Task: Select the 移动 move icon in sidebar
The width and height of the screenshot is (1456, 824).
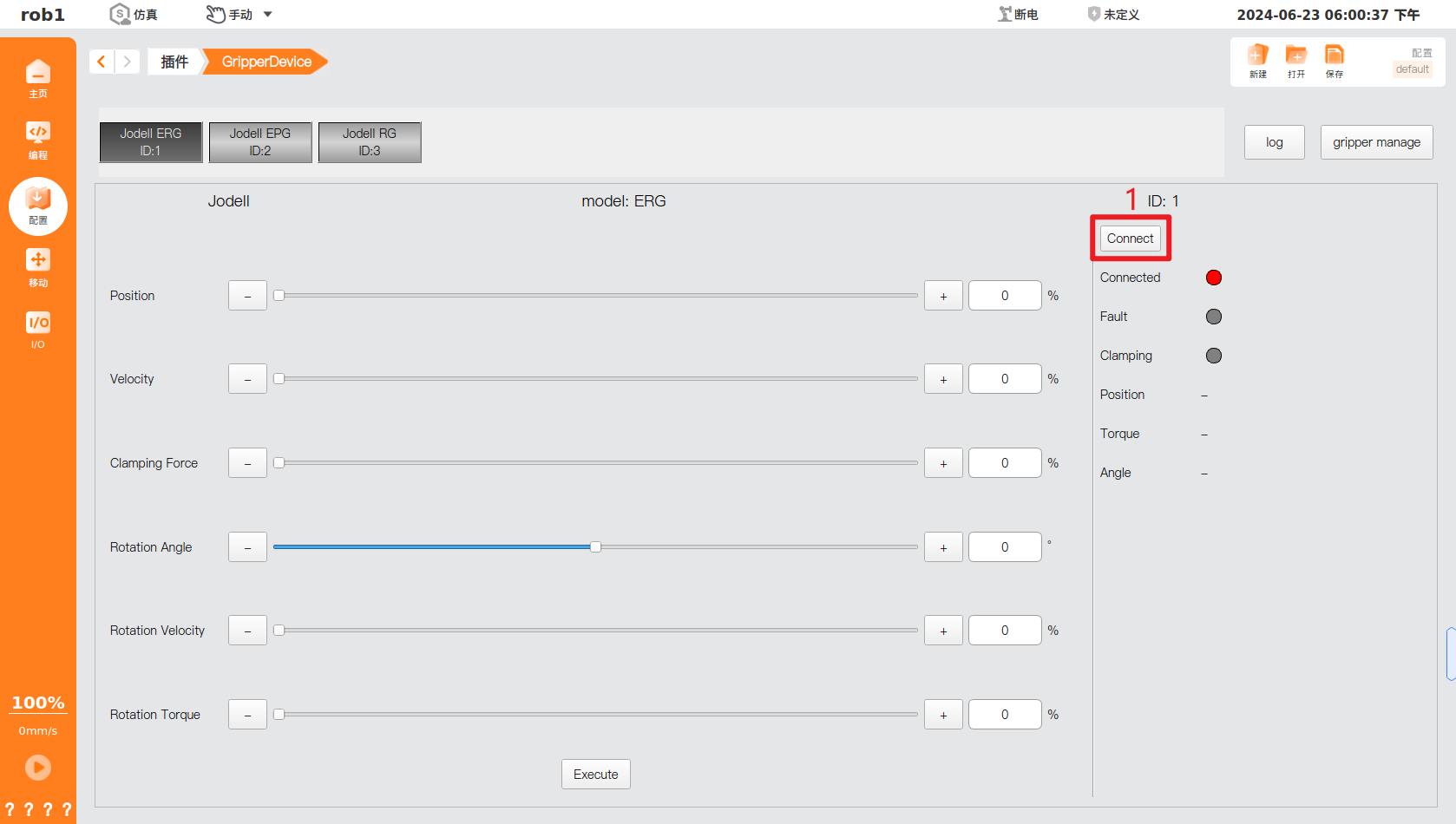Action: 38,266
